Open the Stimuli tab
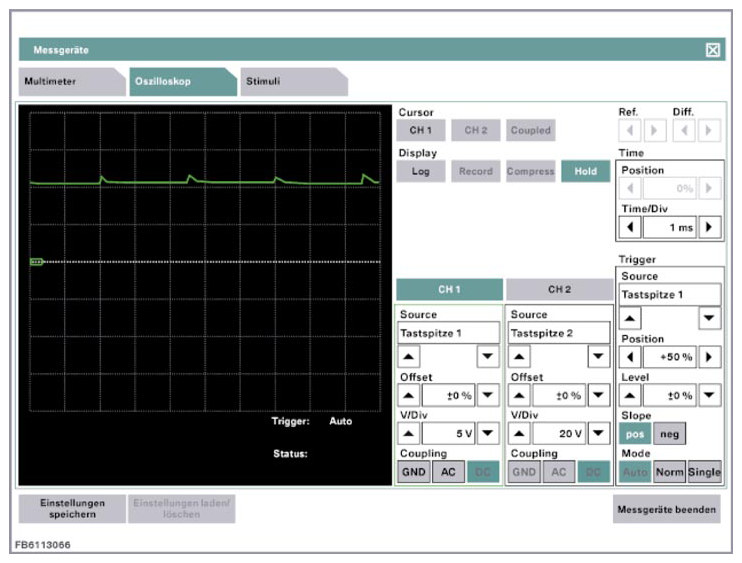This screenshot has height=563, width=742. click(294, 81)
